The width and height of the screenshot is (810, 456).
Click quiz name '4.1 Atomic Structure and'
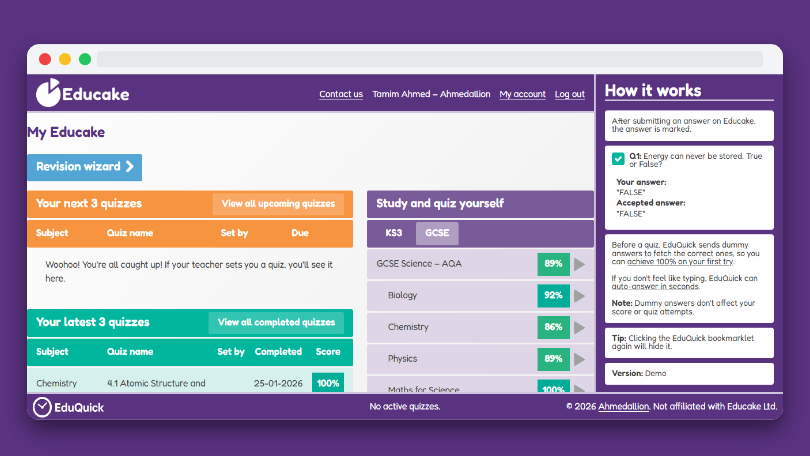[x=156, y=383]
